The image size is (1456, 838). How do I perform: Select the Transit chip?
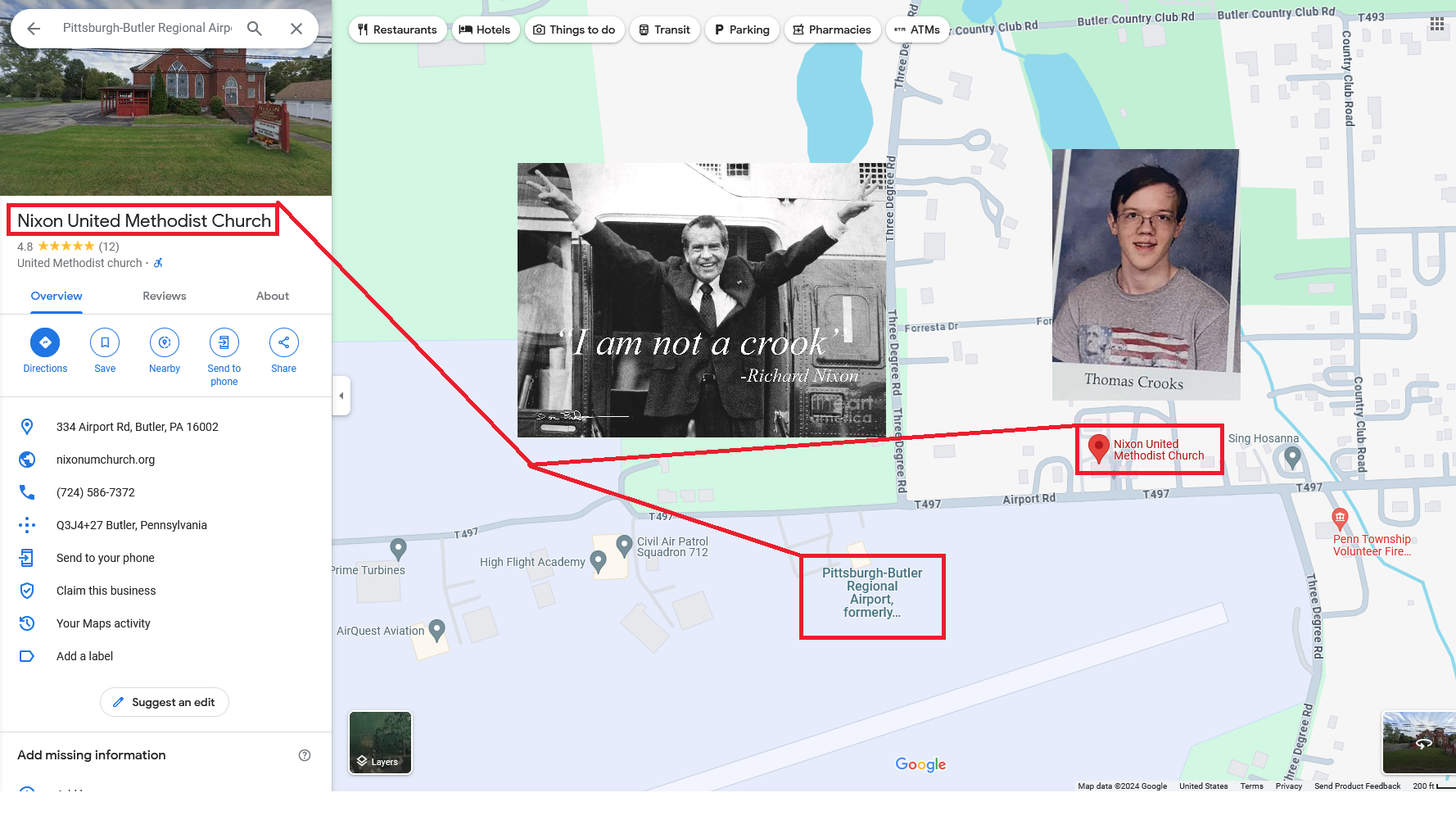click(665, 29)
